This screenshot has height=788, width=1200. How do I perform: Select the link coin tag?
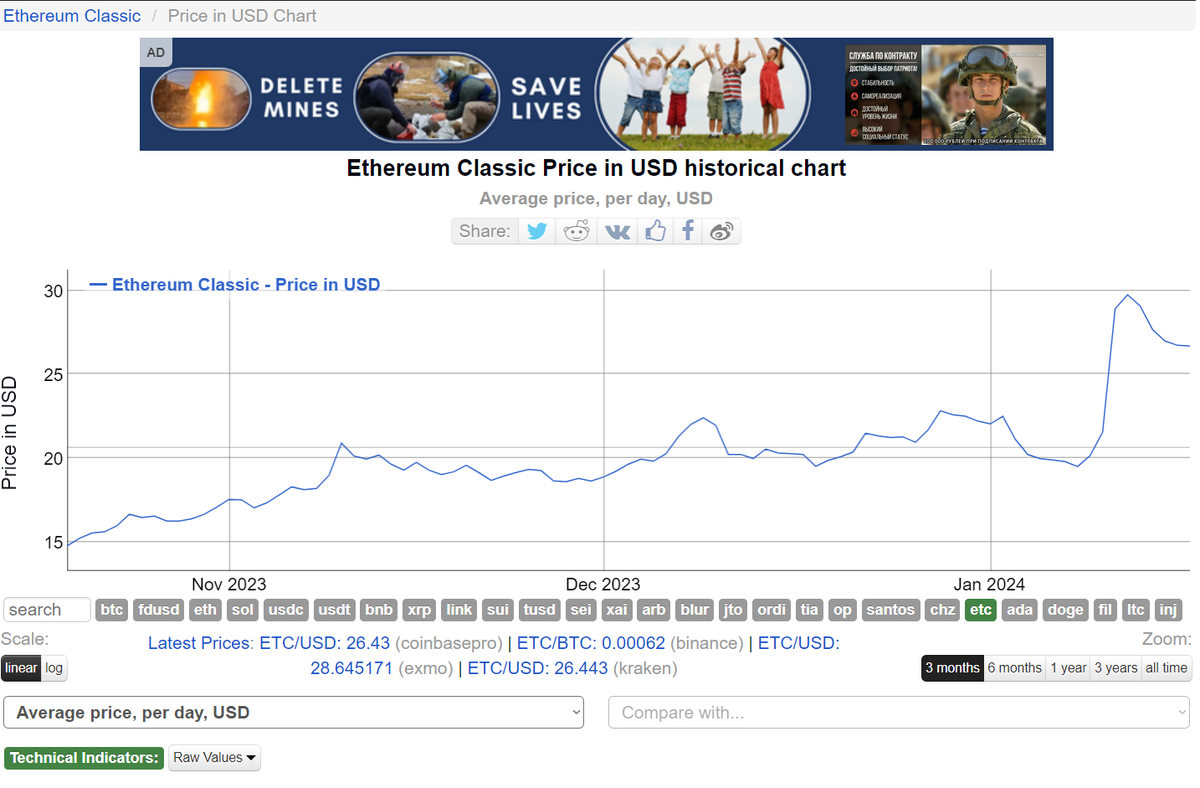[459, 610]
